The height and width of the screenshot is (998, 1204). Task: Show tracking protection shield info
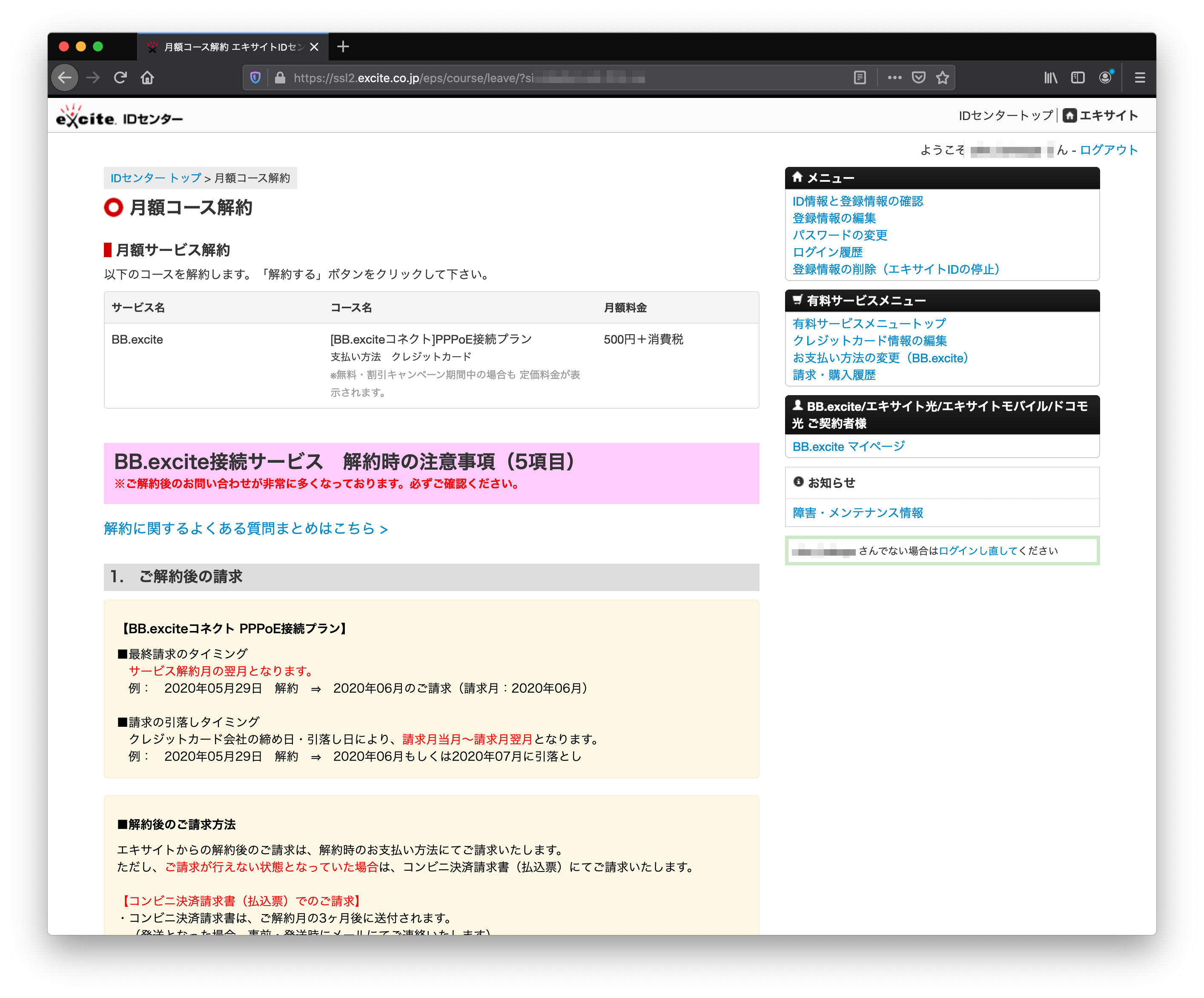[256, 77]
